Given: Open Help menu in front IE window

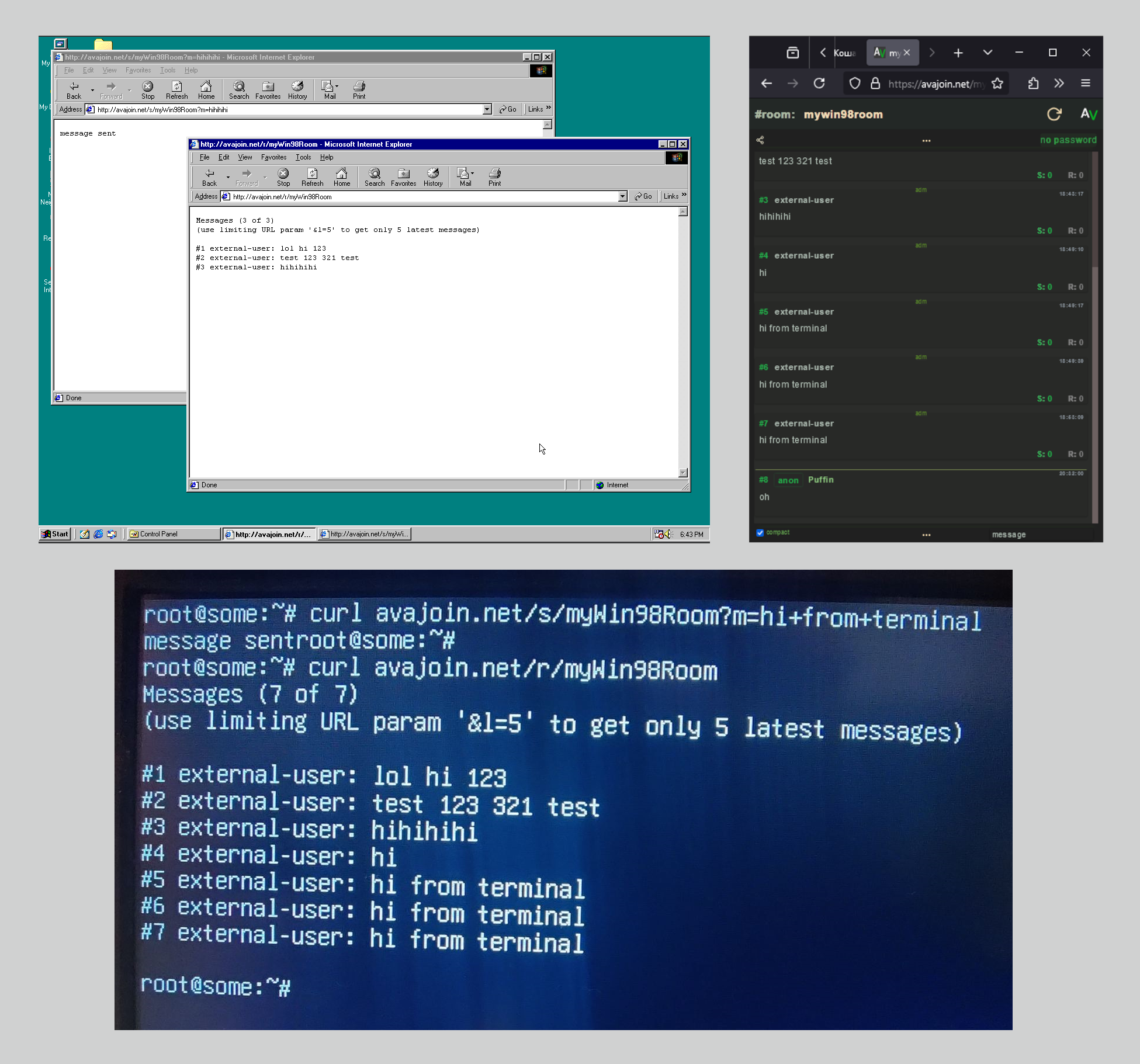Looking at the screenshot, I should [x=327, y=157].
